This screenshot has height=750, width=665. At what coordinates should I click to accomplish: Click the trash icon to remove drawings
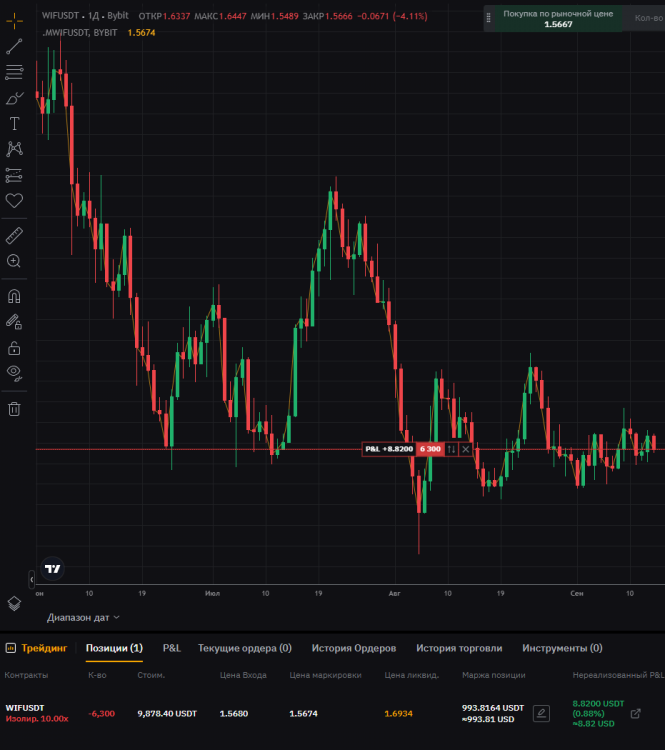tap(14, 408)
